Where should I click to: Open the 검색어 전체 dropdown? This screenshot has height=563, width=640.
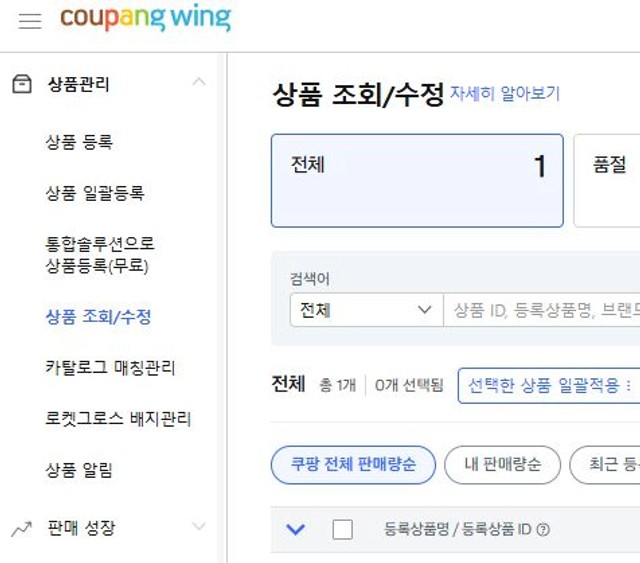click(367, 310)
